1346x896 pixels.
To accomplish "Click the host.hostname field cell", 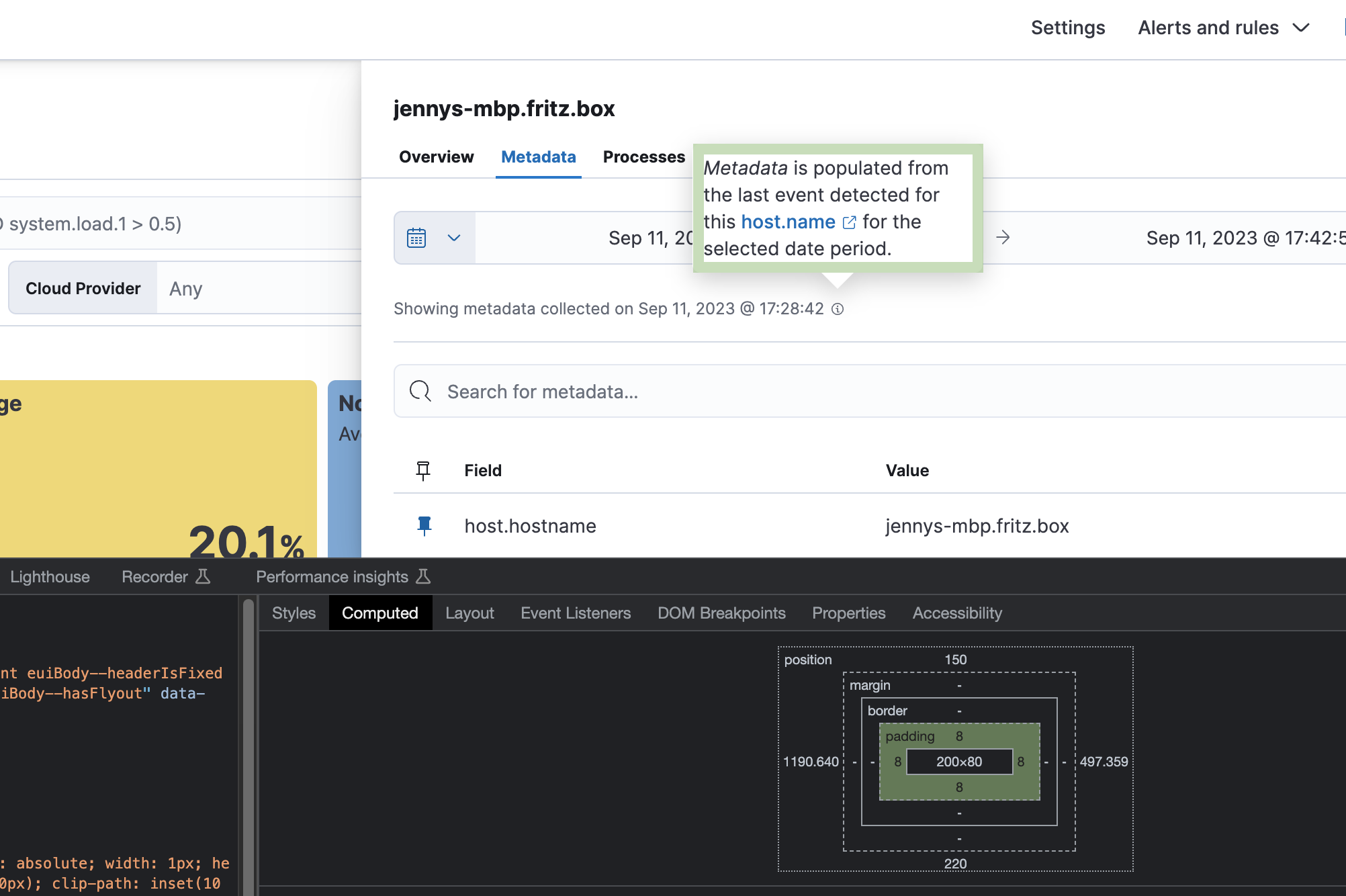I will coord(531,526).
